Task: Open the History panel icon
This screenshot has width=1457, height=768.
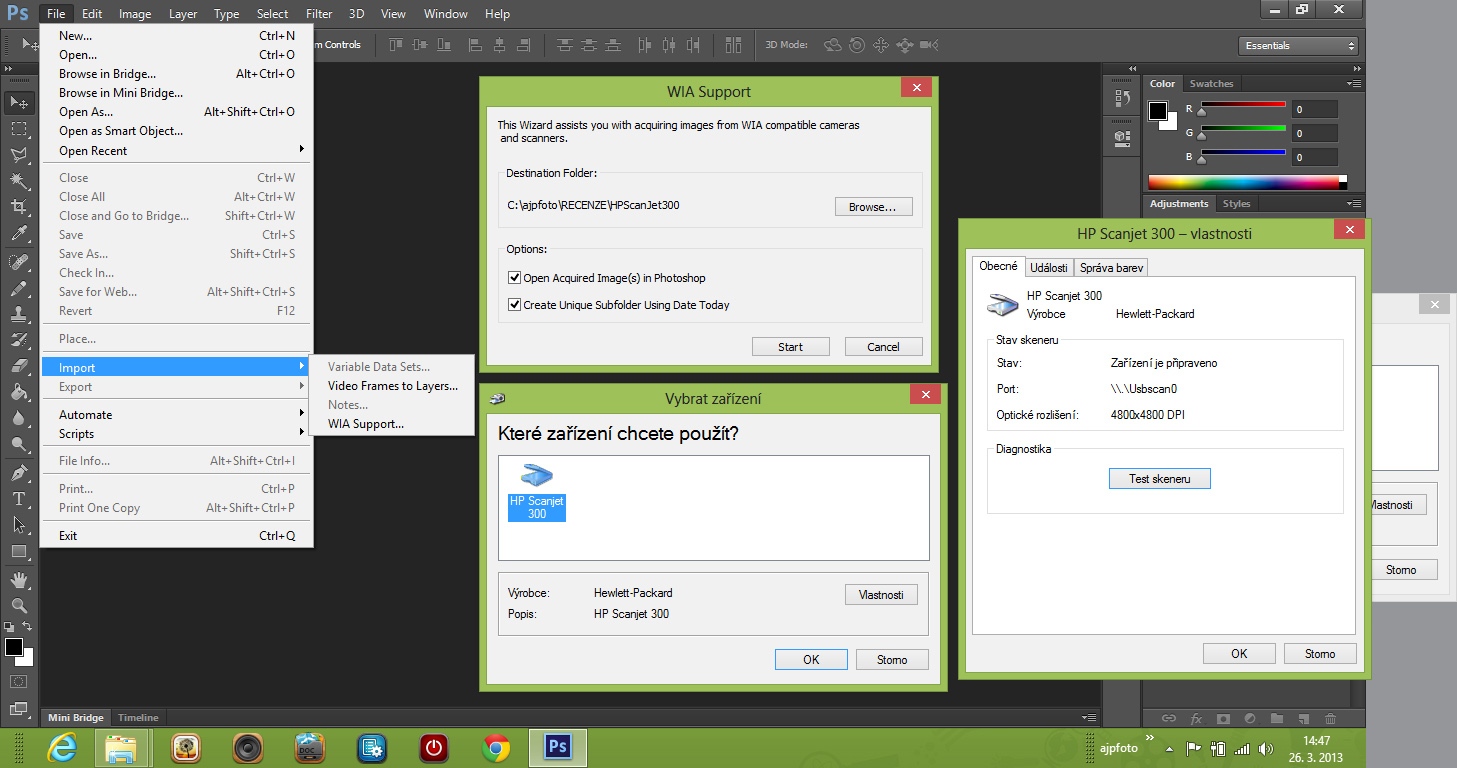Action: coord(1121,98)
